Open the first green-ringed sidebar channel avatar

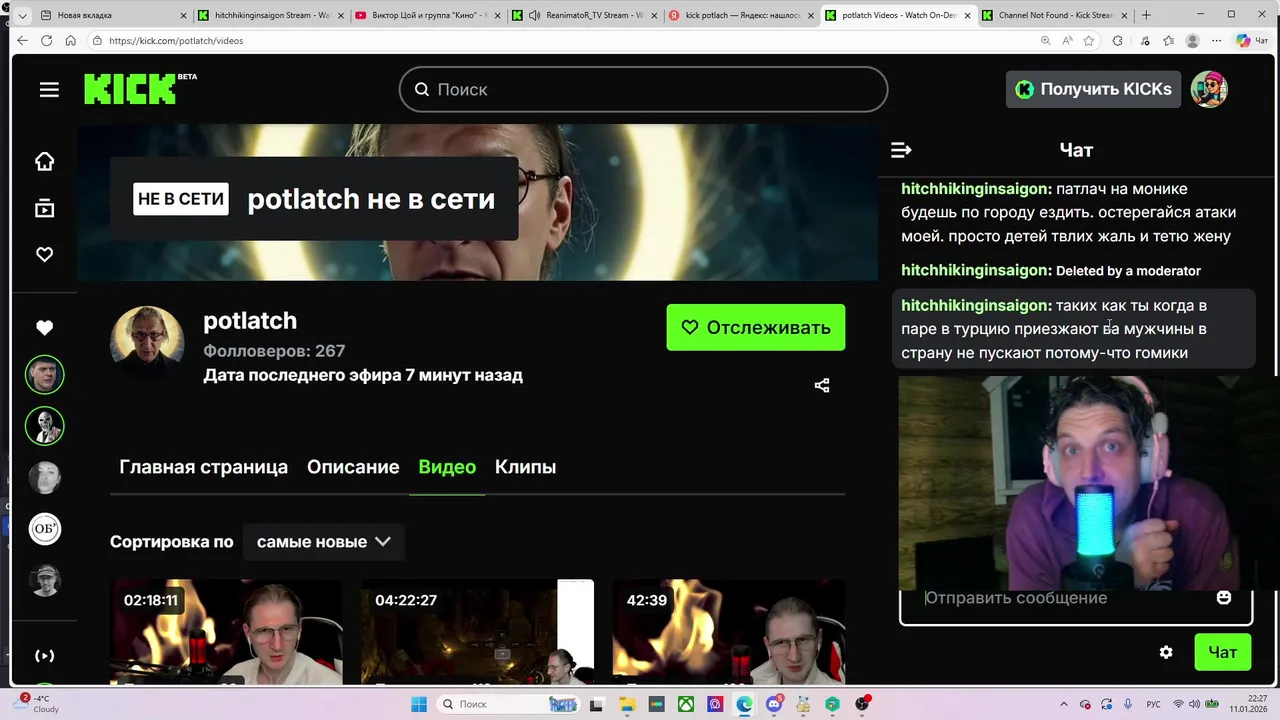(x=44, y=376)
